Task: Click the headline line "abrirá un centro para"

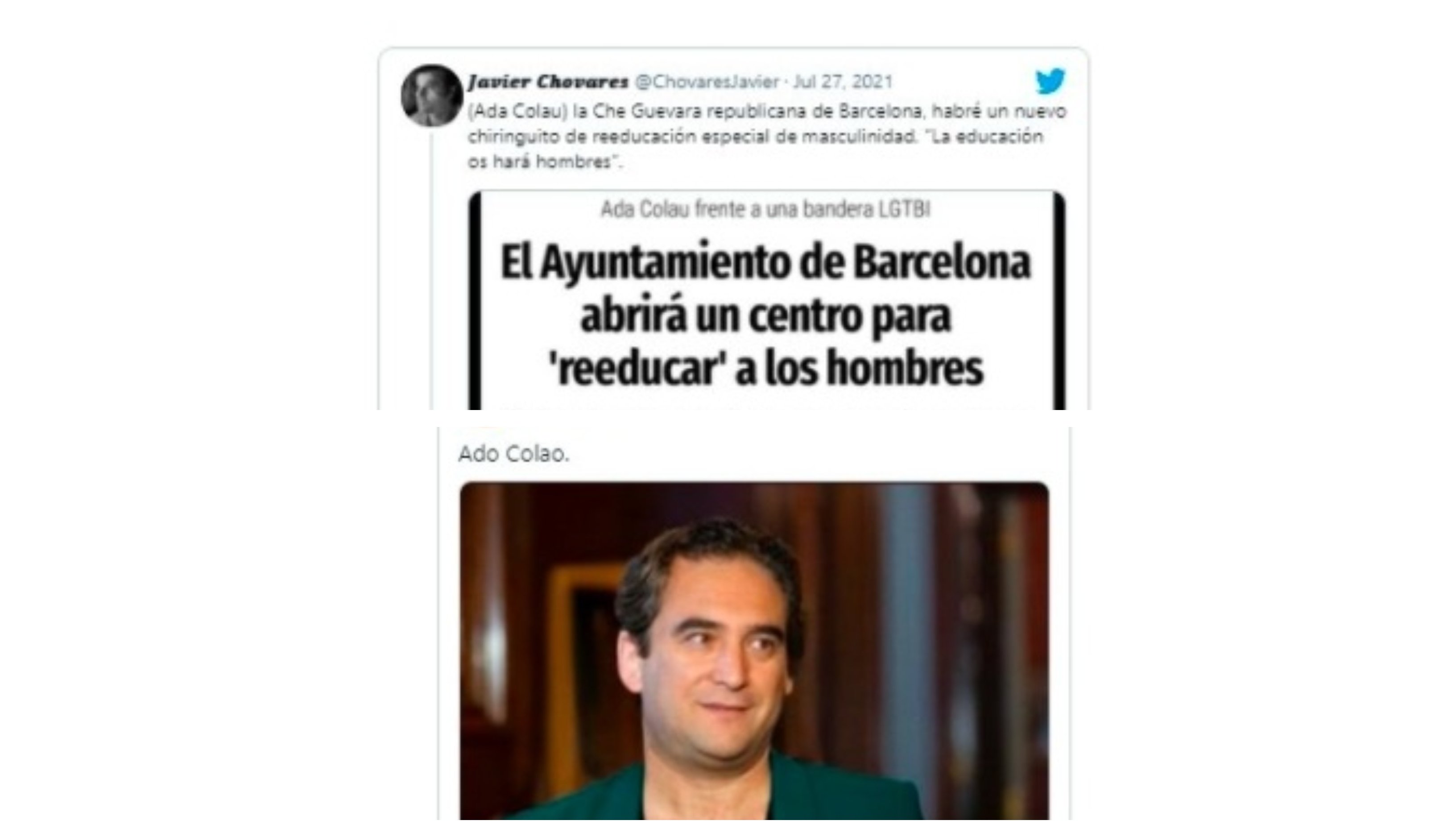Action: point(766,316)
